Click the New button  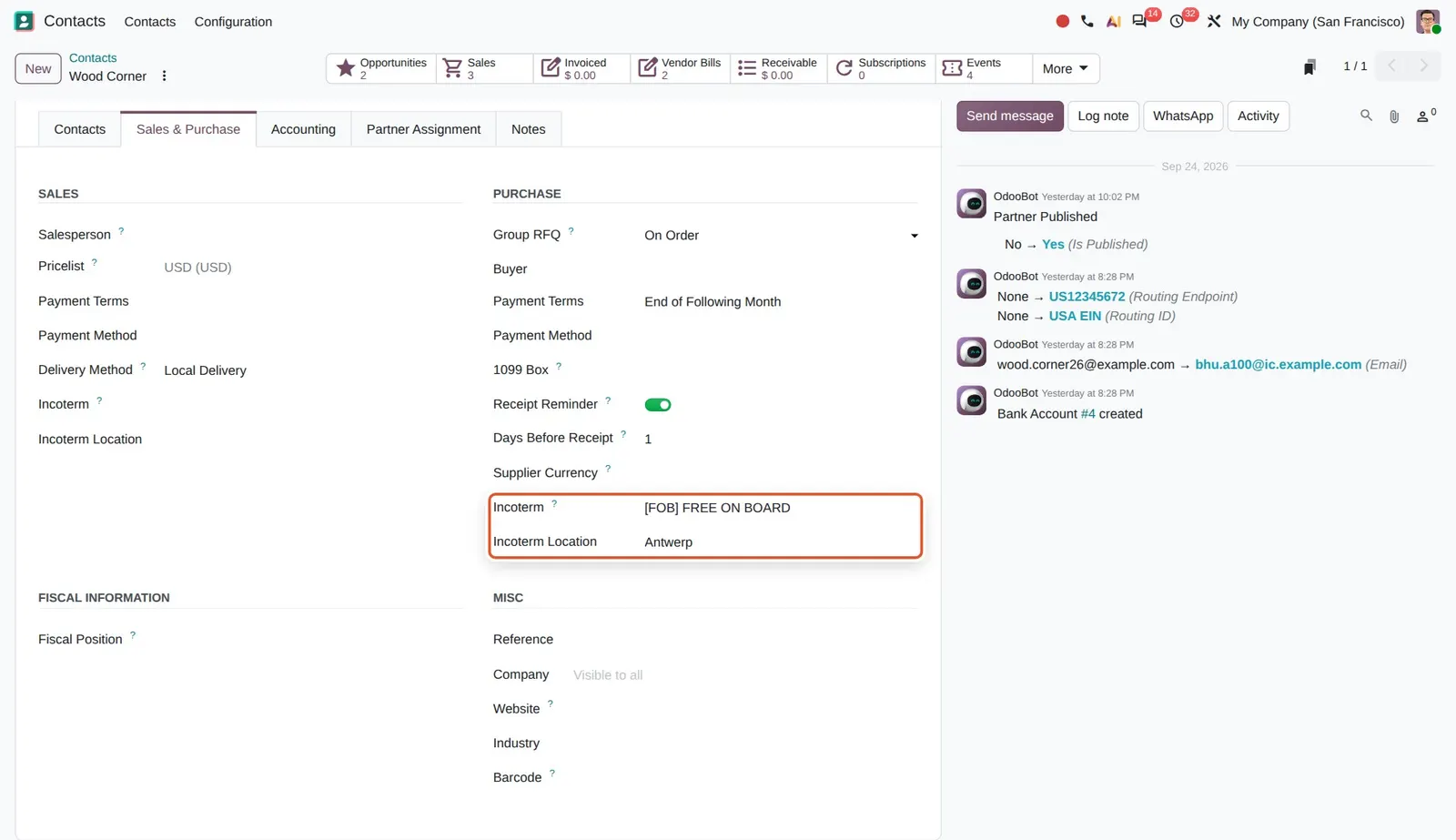[x=38, y=68]
